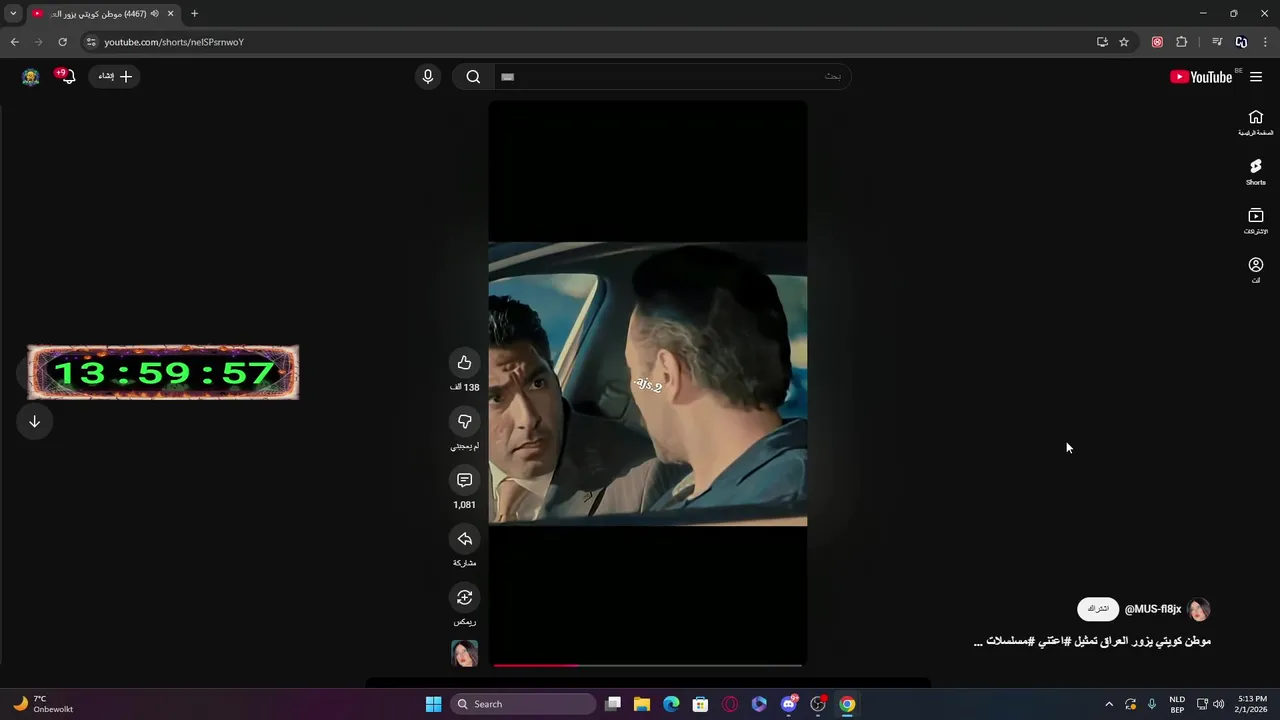This screenshot has width=1280, height=720.
Task: Open the media control music-list icon
Action: pyautogui.click(x=1216, y=42)
